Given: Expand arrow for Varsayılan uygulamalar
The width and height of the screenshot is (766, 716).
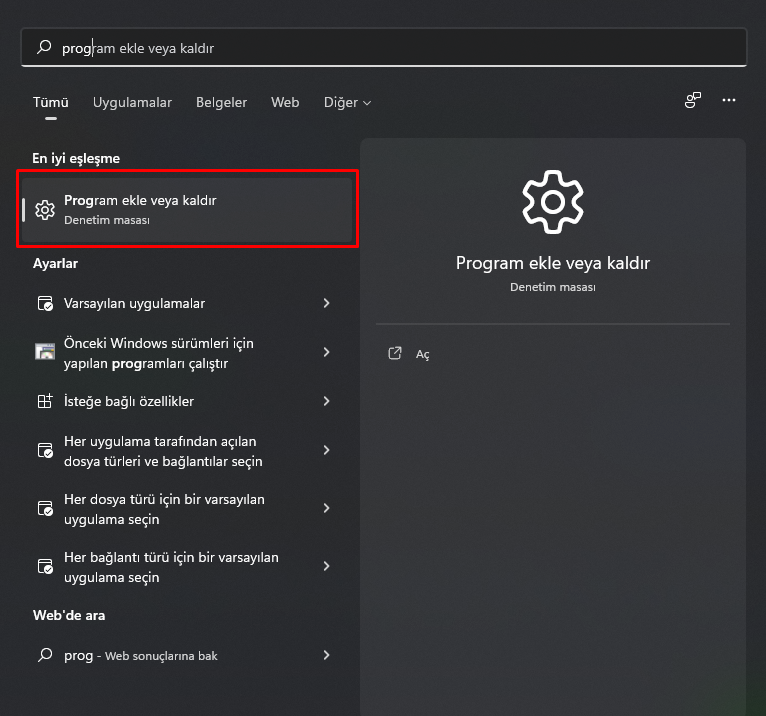Looking at the screenshot, I should 326,303.
